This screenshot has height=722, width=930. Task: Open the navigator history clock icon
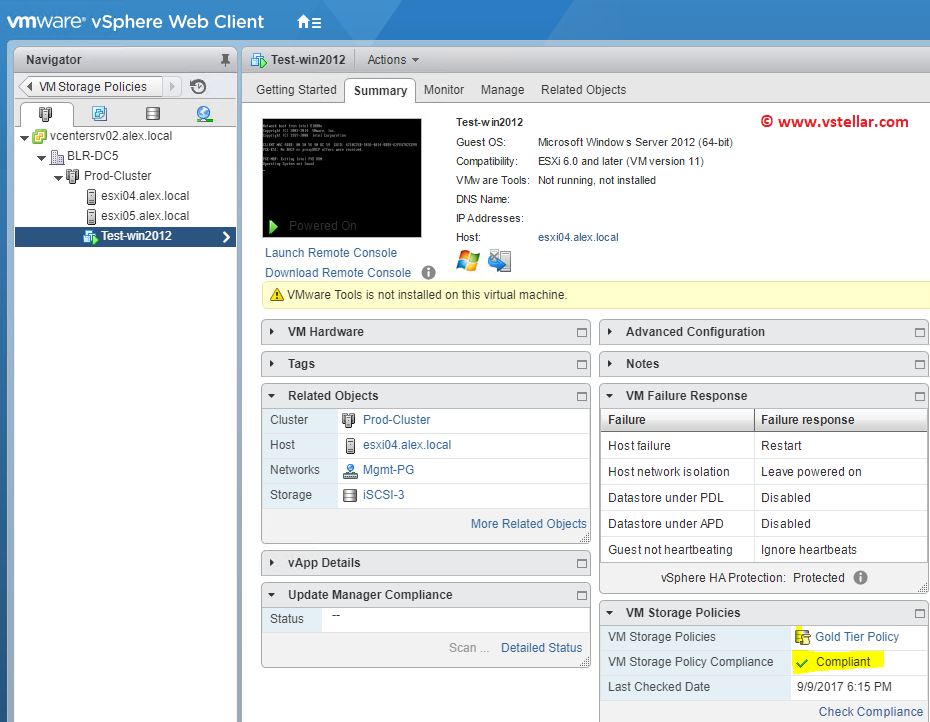[x=198, y=87]
